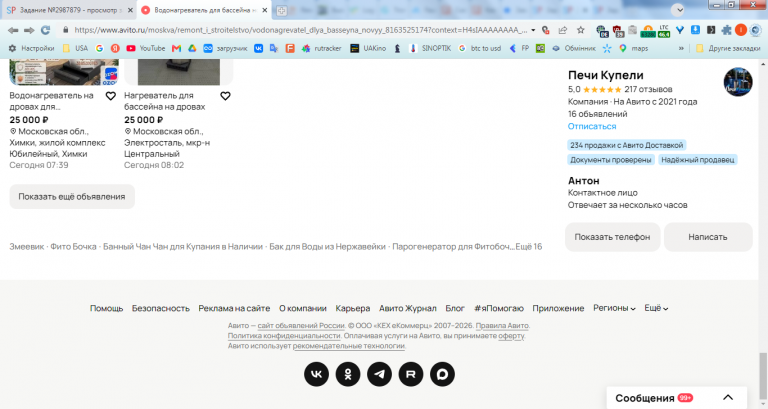Expand the address bar URL dropdown arrow
The width and height of the screenshot is (768, 409).
(533, 30)
